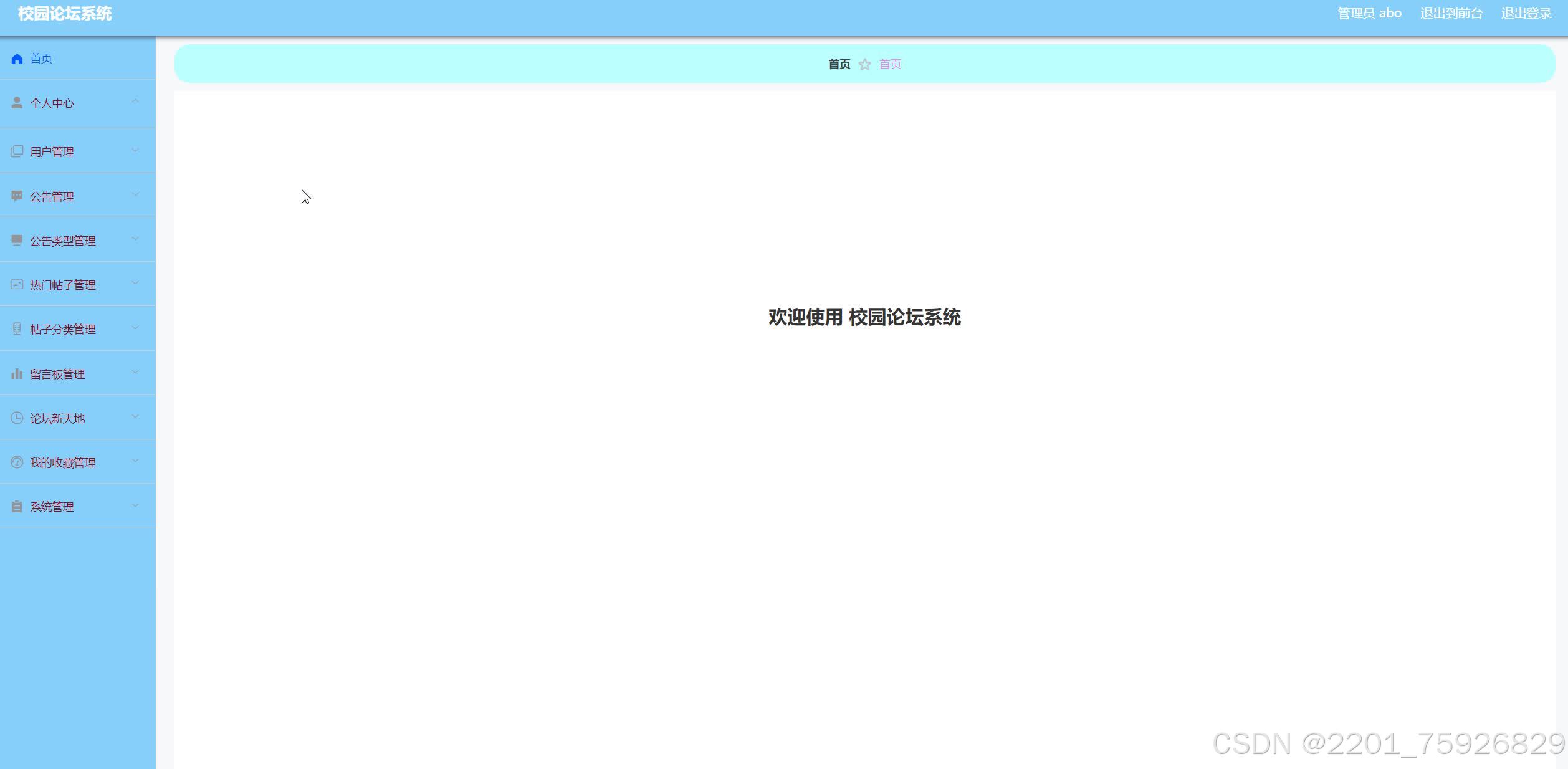This screenshot has width=1568, height=769.
Task: Open the 公告管理 menu item
Action: (52, 196)
